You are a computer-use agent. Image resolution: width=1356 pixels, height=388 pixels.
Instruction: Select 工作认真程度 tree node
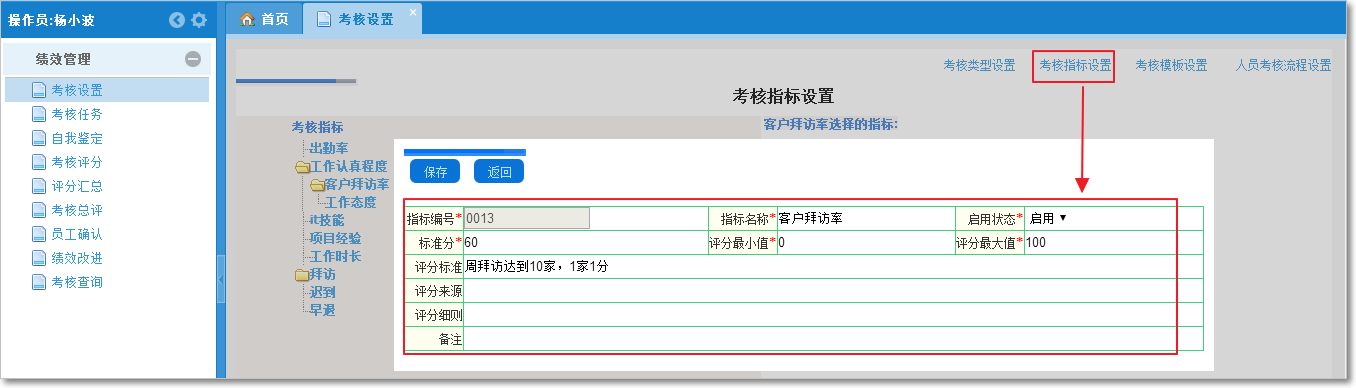point(348,166)
